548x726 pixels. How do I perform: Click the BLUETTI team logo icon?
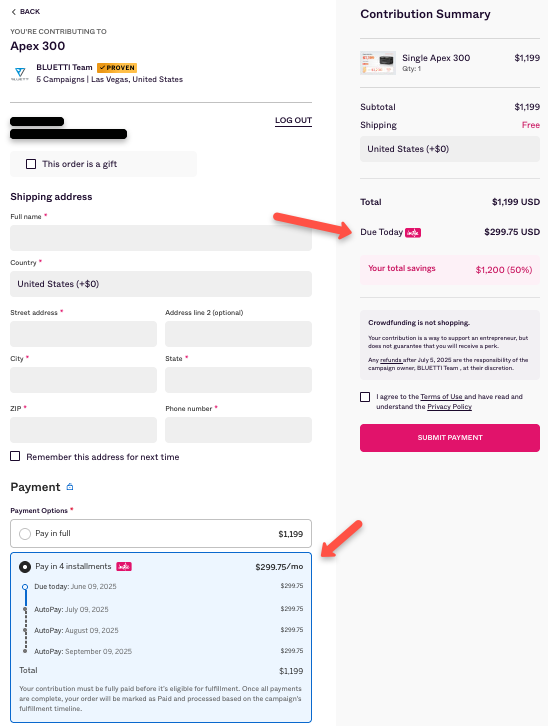tap(20, 74)
